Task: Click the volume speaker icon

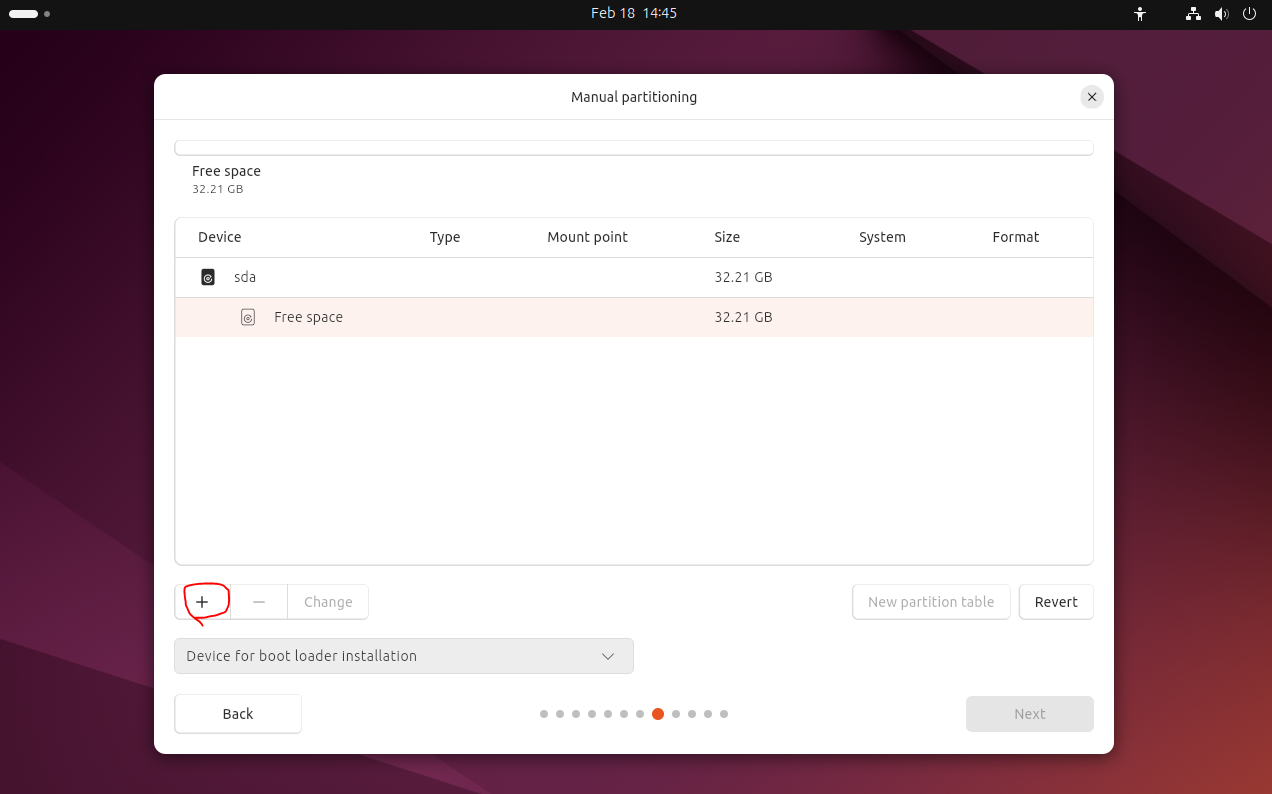Action: pyautogui.click(x=1221, y=14)
